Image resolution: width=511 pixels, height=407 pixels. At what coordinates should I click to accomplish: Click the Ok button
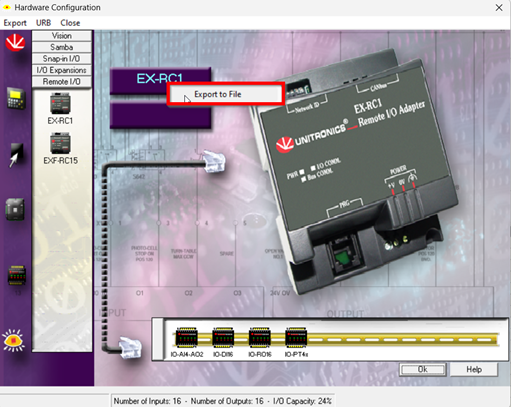[423, 369]
